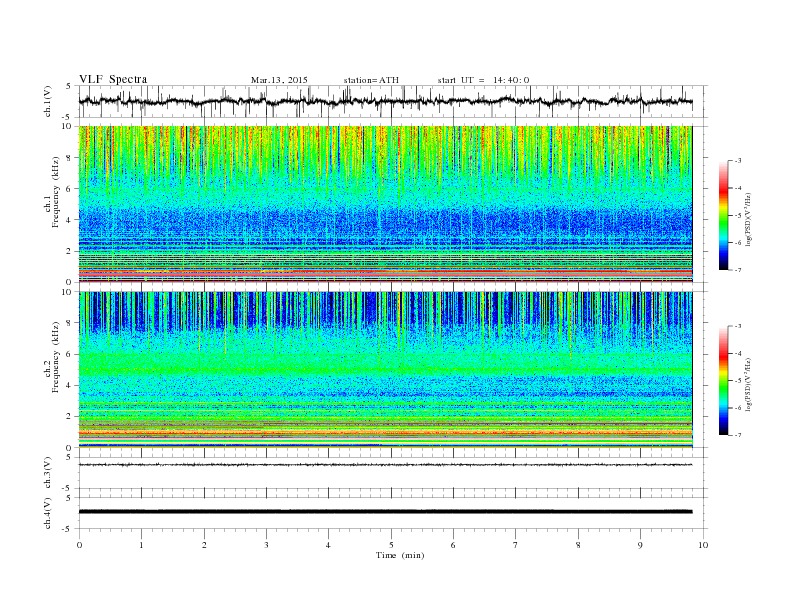Click the ch.2 colorbar "log(PSD)(V²/Hz)" label
792x612 pixels.
coord(749,384)
